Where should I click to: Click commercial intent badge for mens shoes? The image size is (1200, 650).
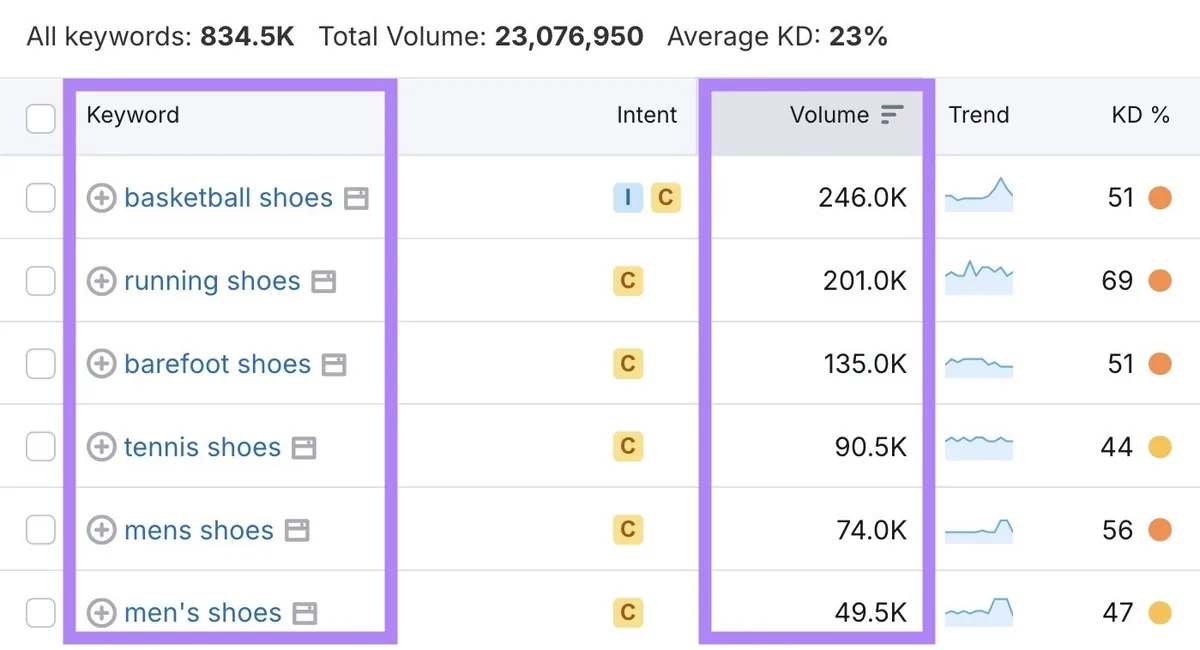tap(628, 530)
